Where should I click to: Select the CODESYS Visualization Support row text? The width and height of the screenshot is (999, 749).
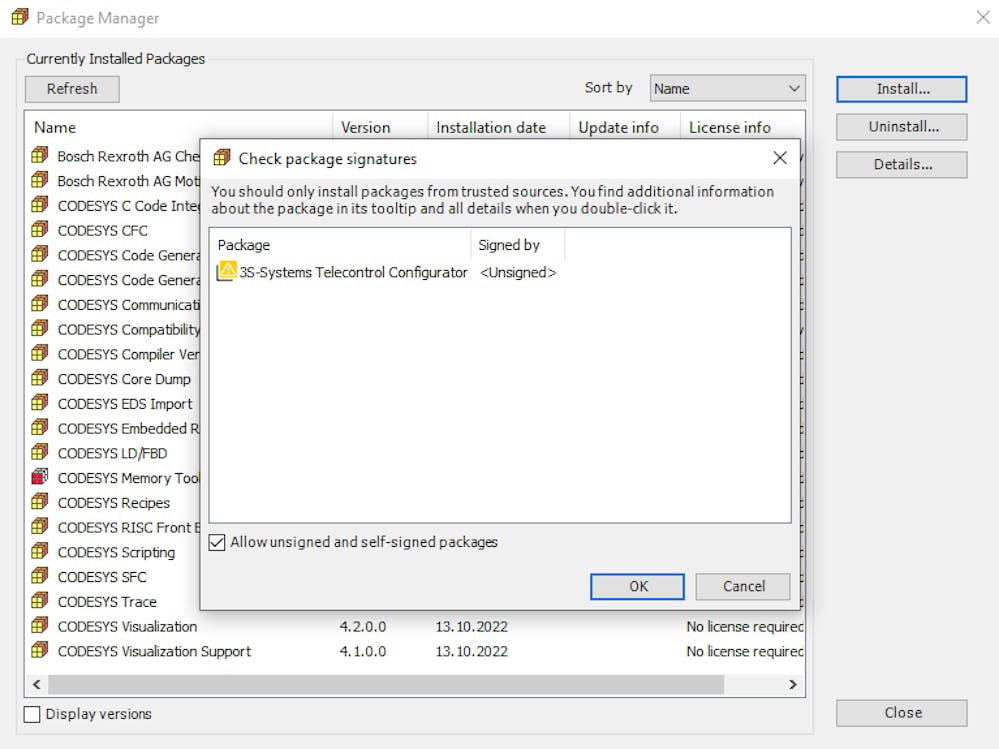154,652
